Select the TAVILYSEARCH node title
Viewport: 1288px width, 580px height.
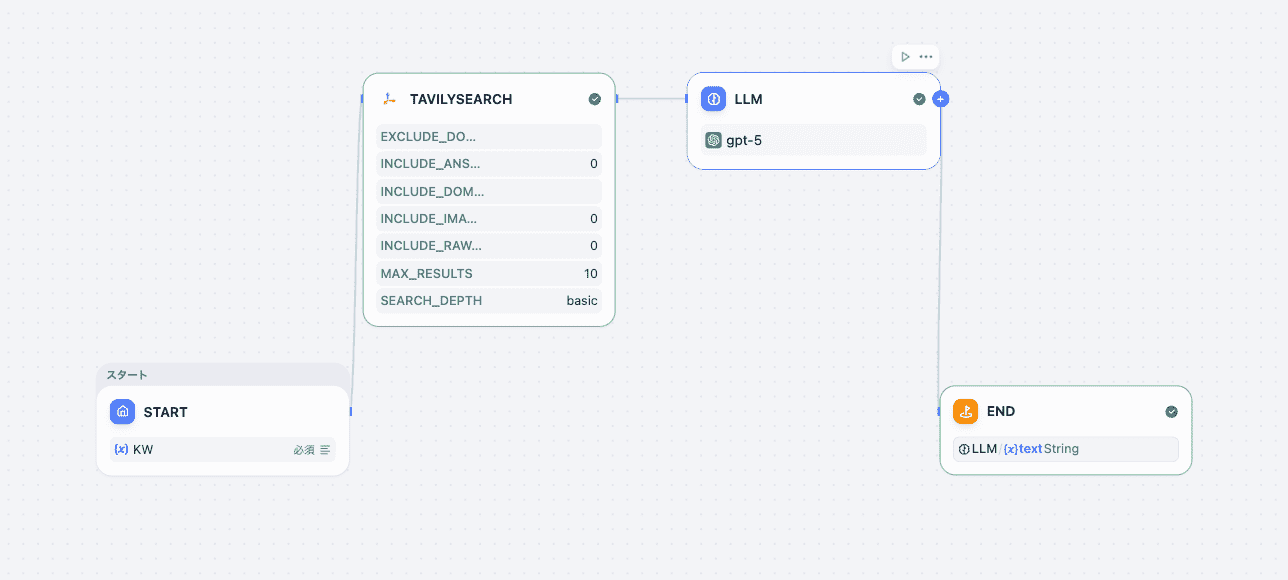pyautogui.click(x=461, y=99)
